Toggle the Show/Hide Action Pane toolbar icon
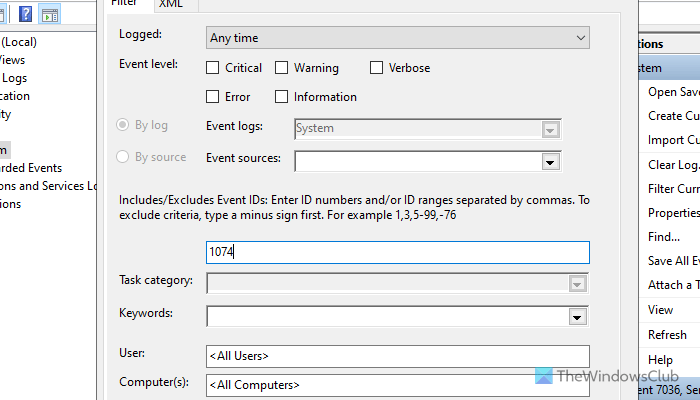This screenshot has height=400, width=700. pyautogui.click(x=49, y=14)
